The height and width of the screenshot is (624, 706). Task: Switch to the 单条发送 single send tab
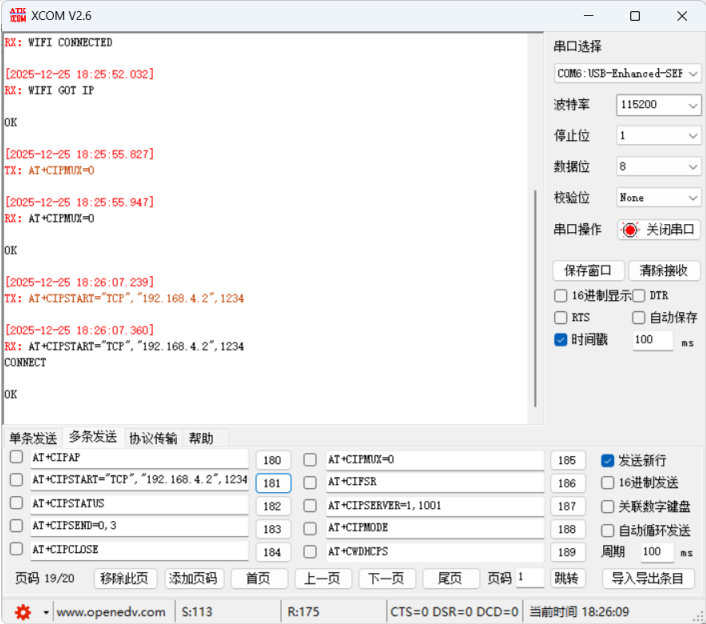point(33,438)
